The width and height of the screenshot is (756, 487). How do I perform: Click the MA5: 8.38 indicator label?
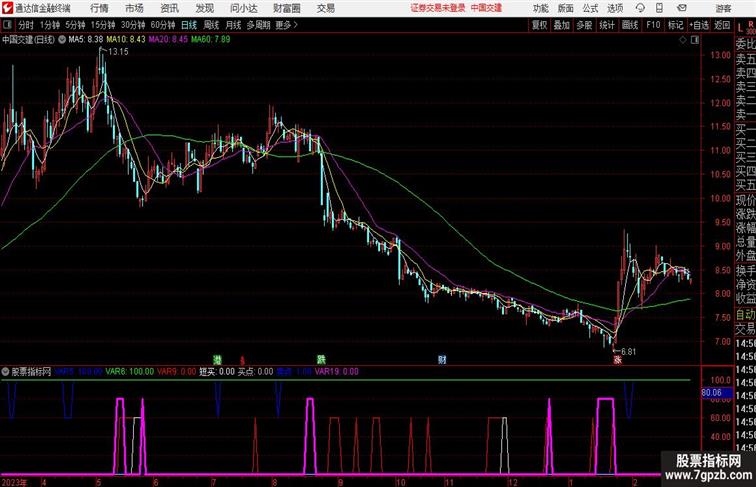(x=86, y=40)
